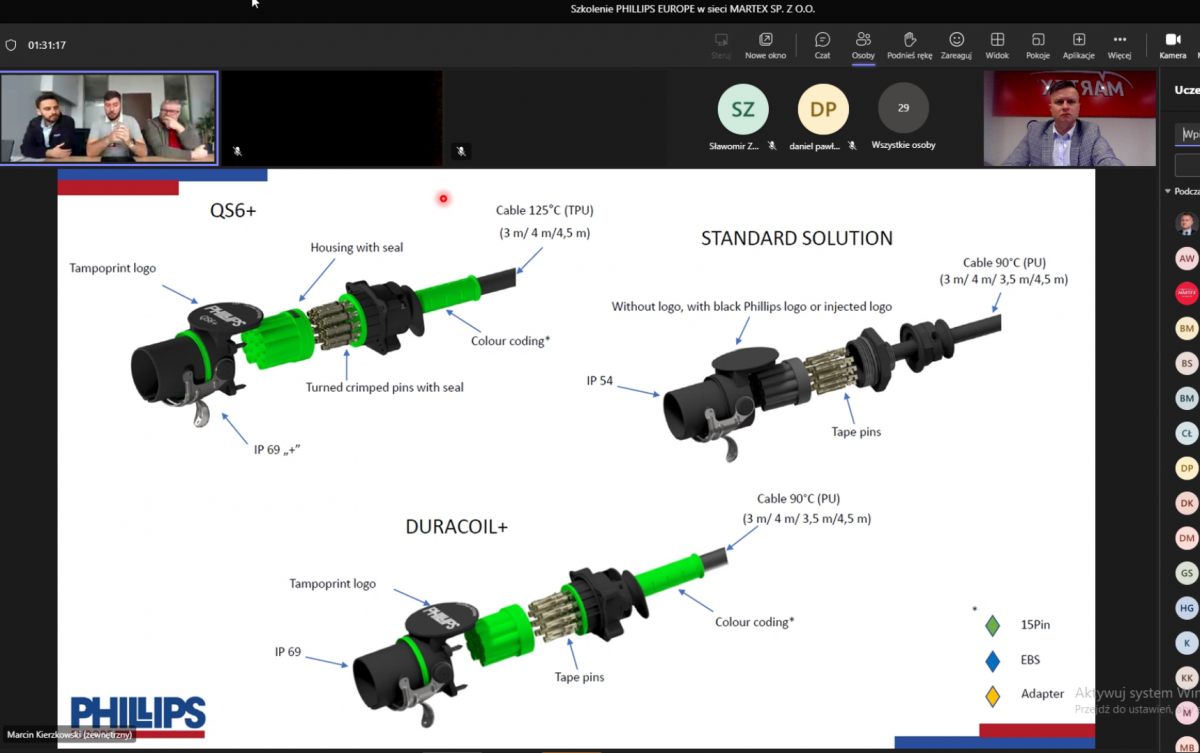Click 'Turned crimped pins with seal' label
This screenshot has width=1200, height=753.
tap(385, 387)
